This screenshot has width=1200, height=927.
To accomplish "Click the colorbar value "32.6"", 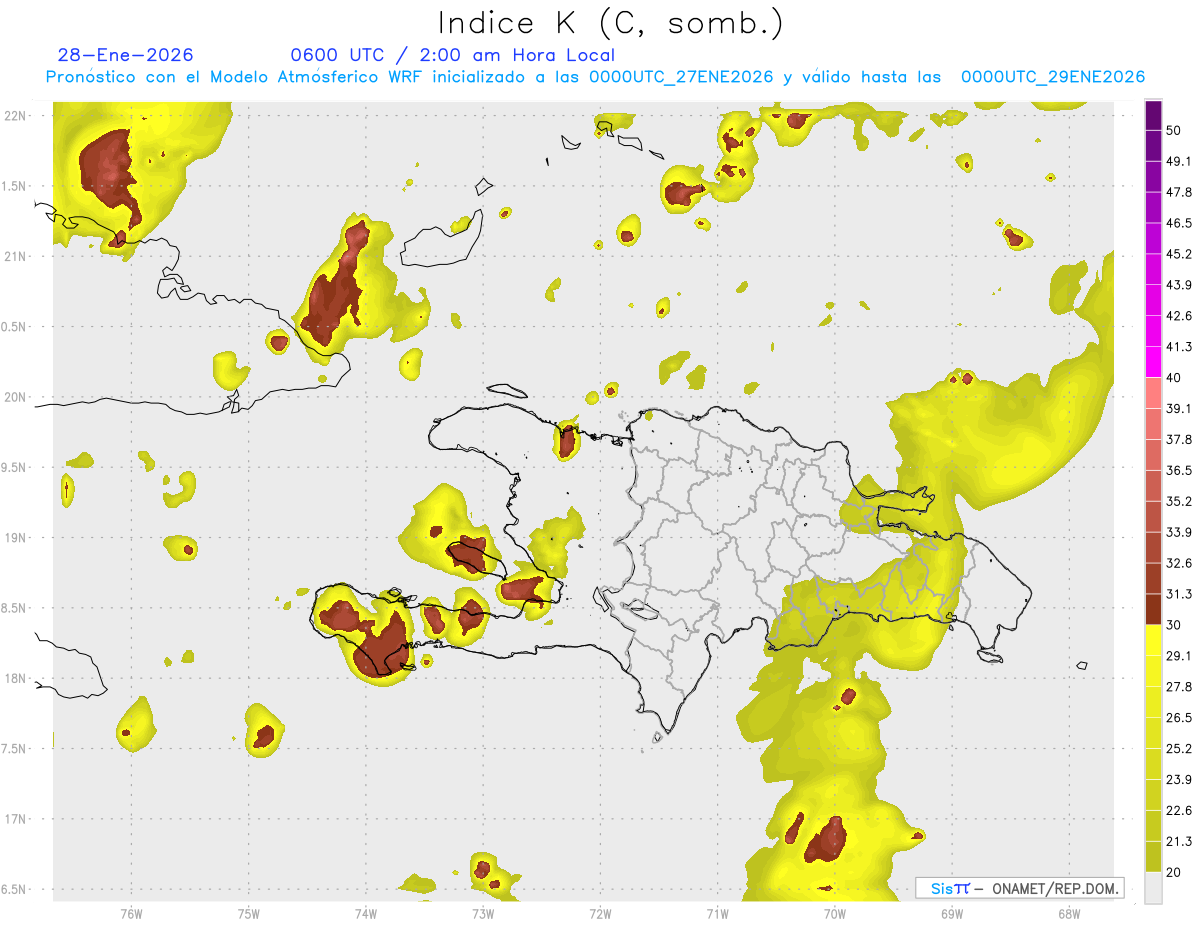I will point(1179,563).
